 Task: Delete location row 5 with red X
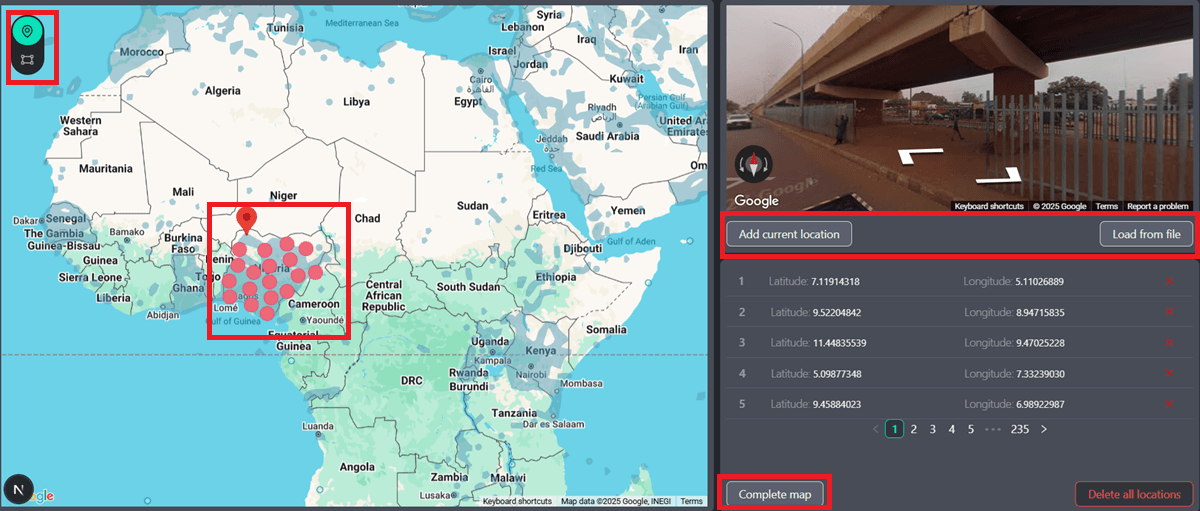[x=1169, y=404]
